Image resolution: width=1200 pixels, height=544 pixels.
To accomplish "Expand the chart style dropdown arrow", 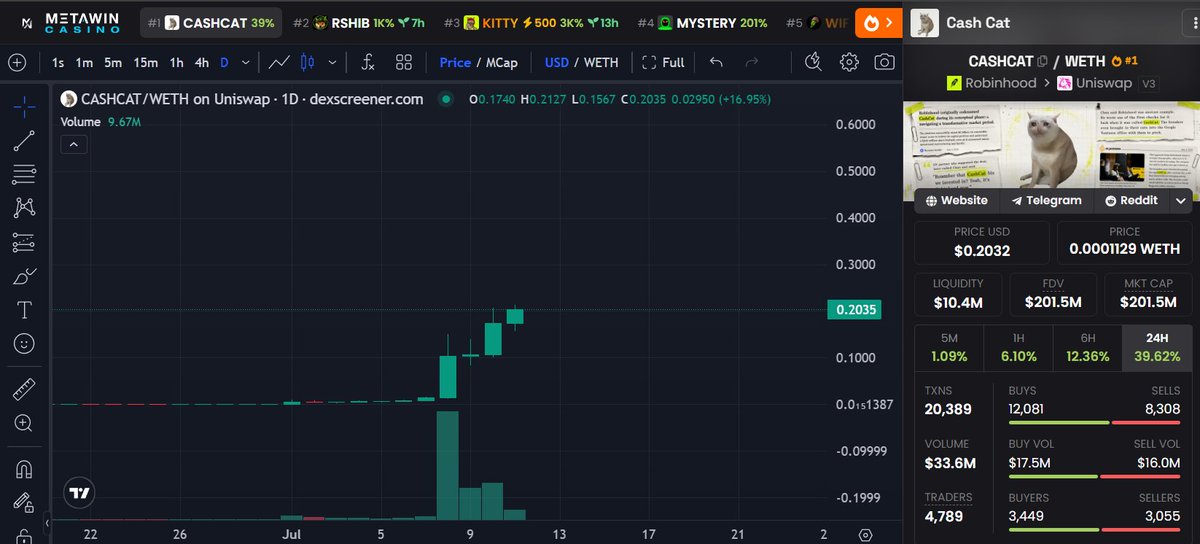I will click(332, 62).
